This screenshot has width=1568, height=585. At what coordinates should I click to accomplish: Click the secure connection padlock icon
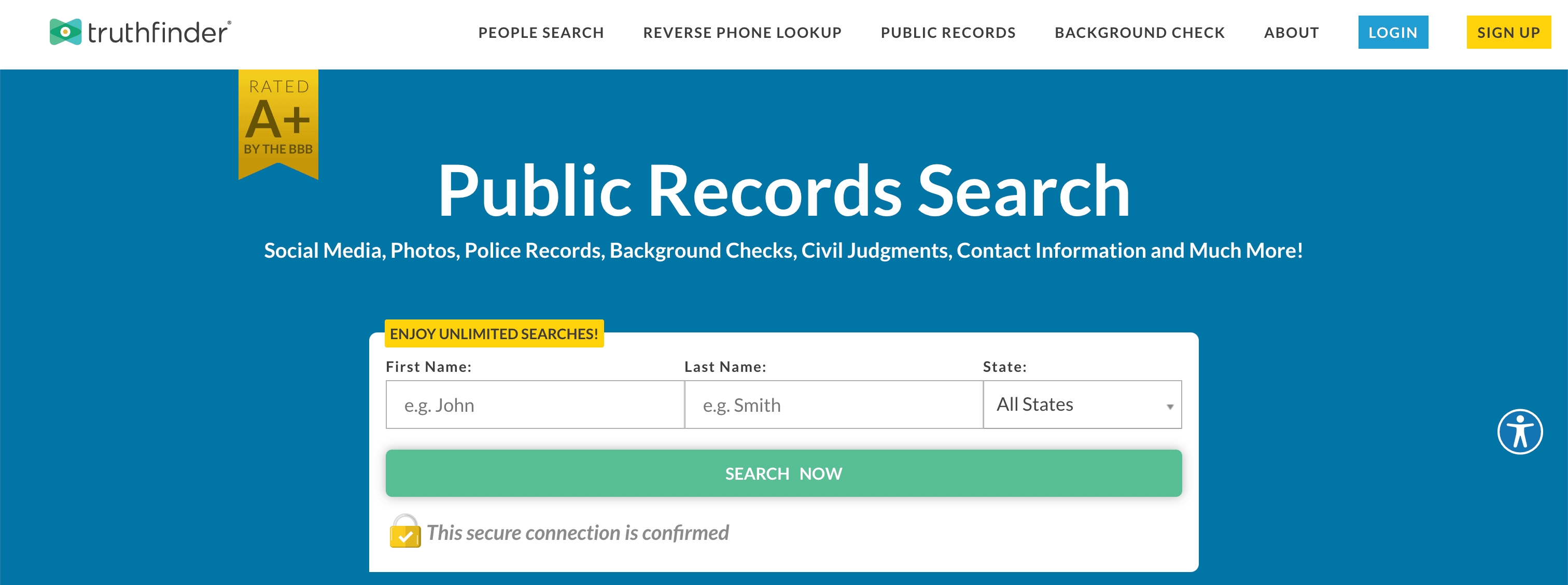click(x=405, y=531)
